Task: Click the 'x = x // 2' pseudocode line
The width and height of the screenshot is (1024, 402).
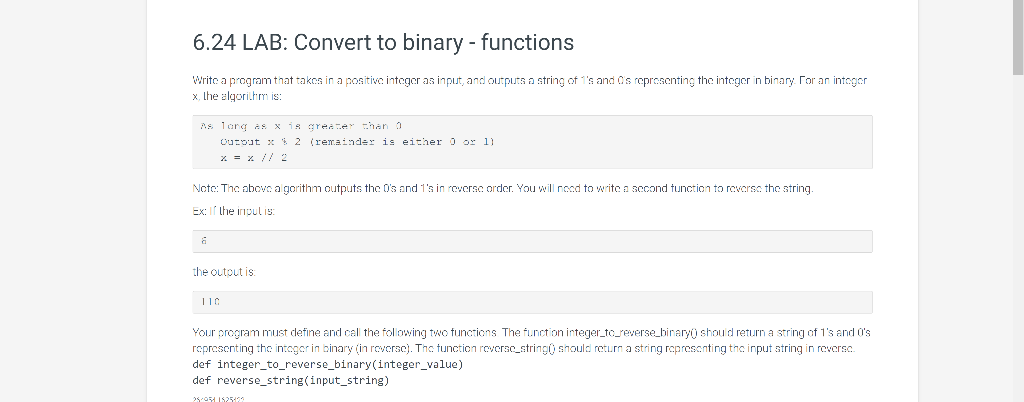Action: click(254, 157)
